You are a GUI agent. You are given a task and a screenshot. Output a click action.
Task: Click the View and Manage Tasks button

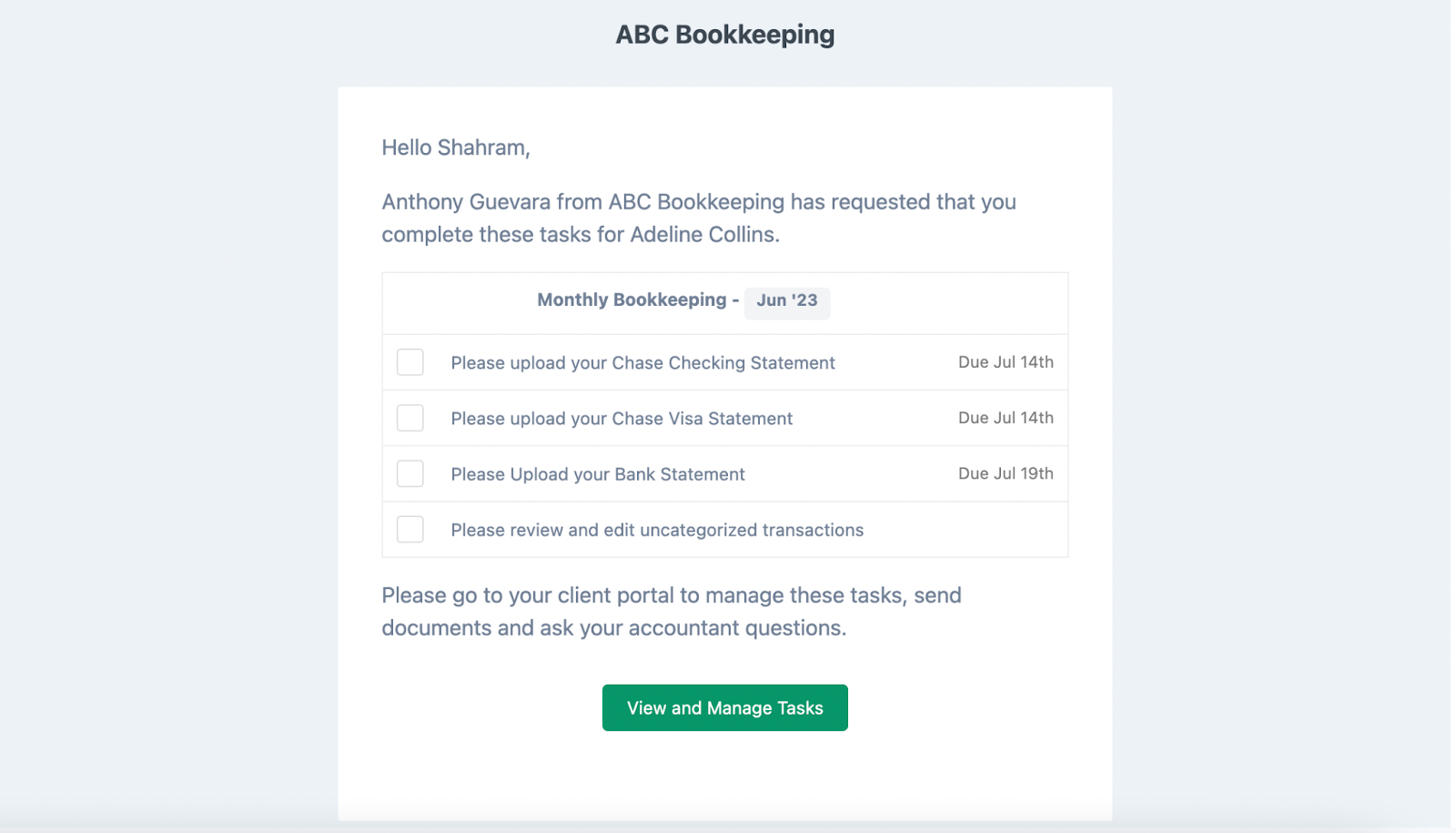725,707
